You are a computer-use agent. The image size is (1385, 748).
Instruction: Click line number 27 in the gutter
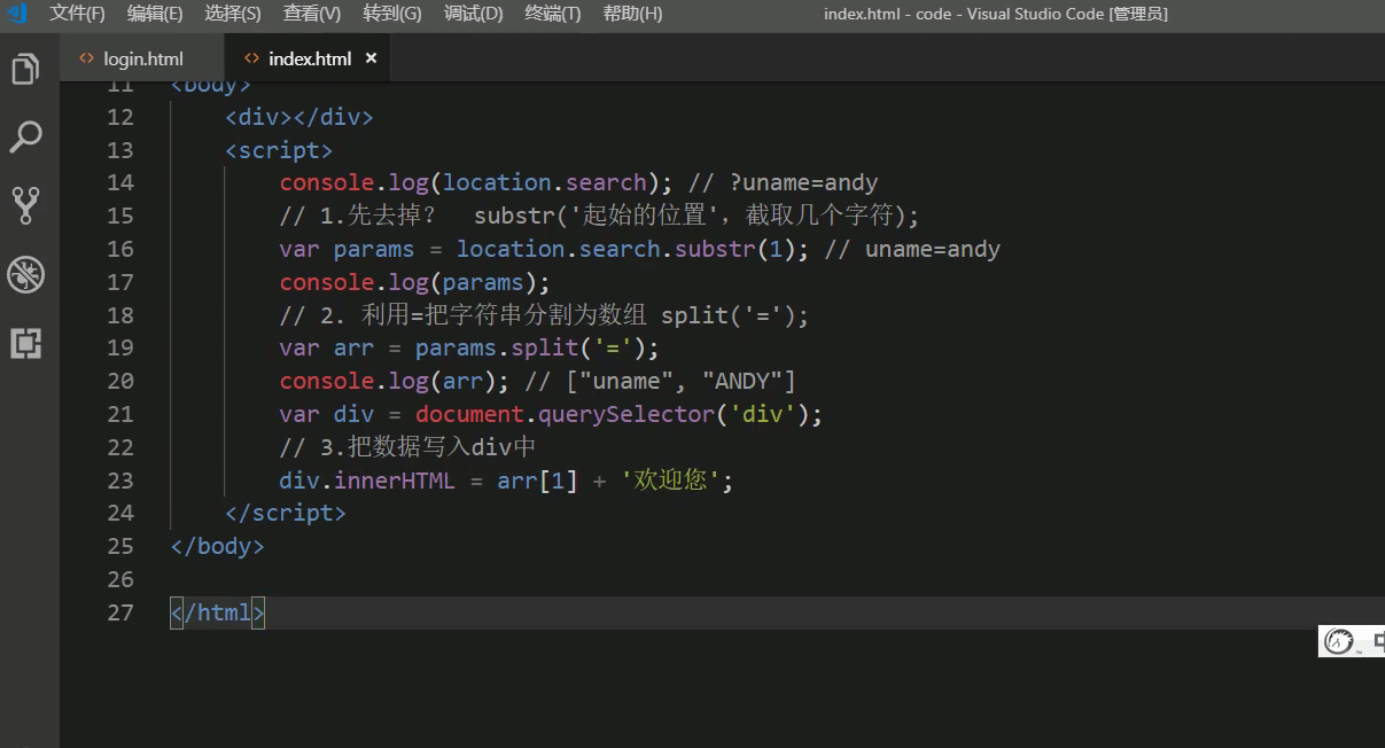coord(120,612)
